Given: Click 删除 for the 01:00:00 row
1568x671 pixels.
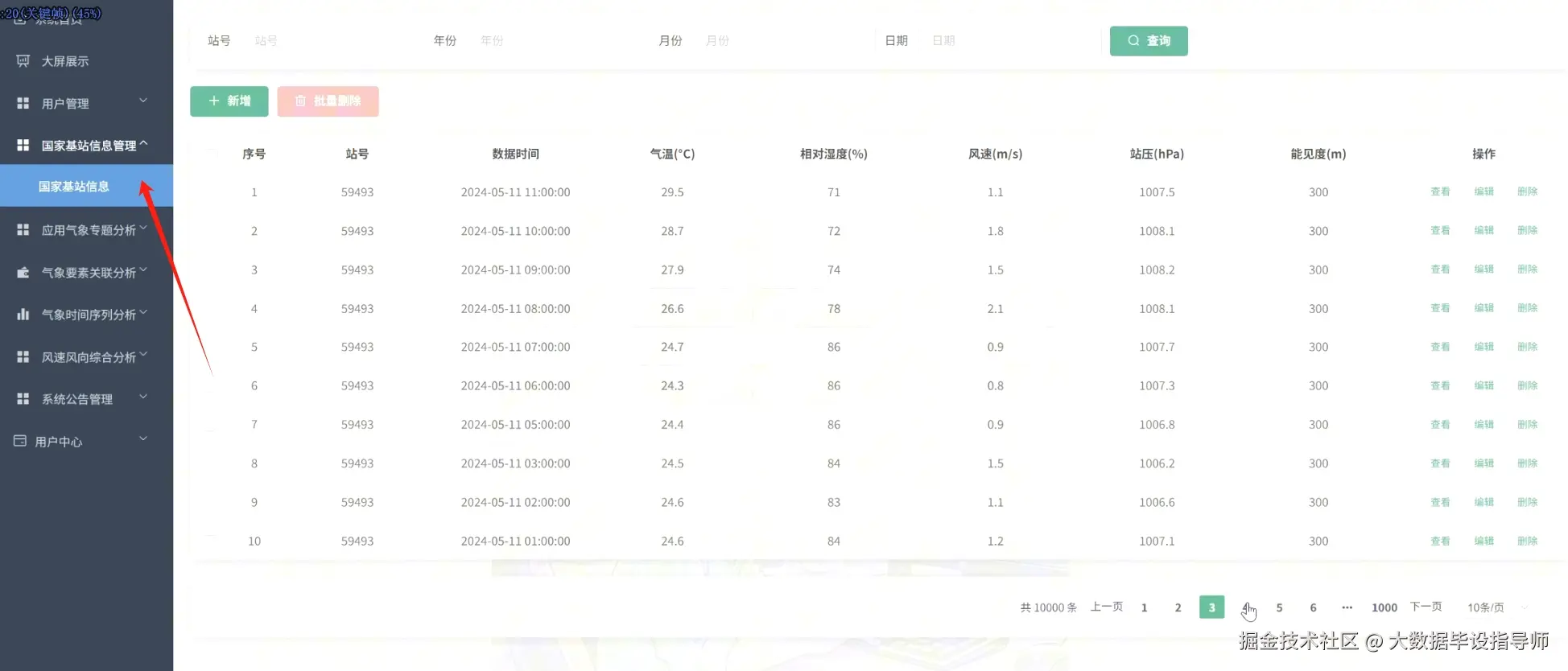Looking at the screenshot, I should (1527, 541).
